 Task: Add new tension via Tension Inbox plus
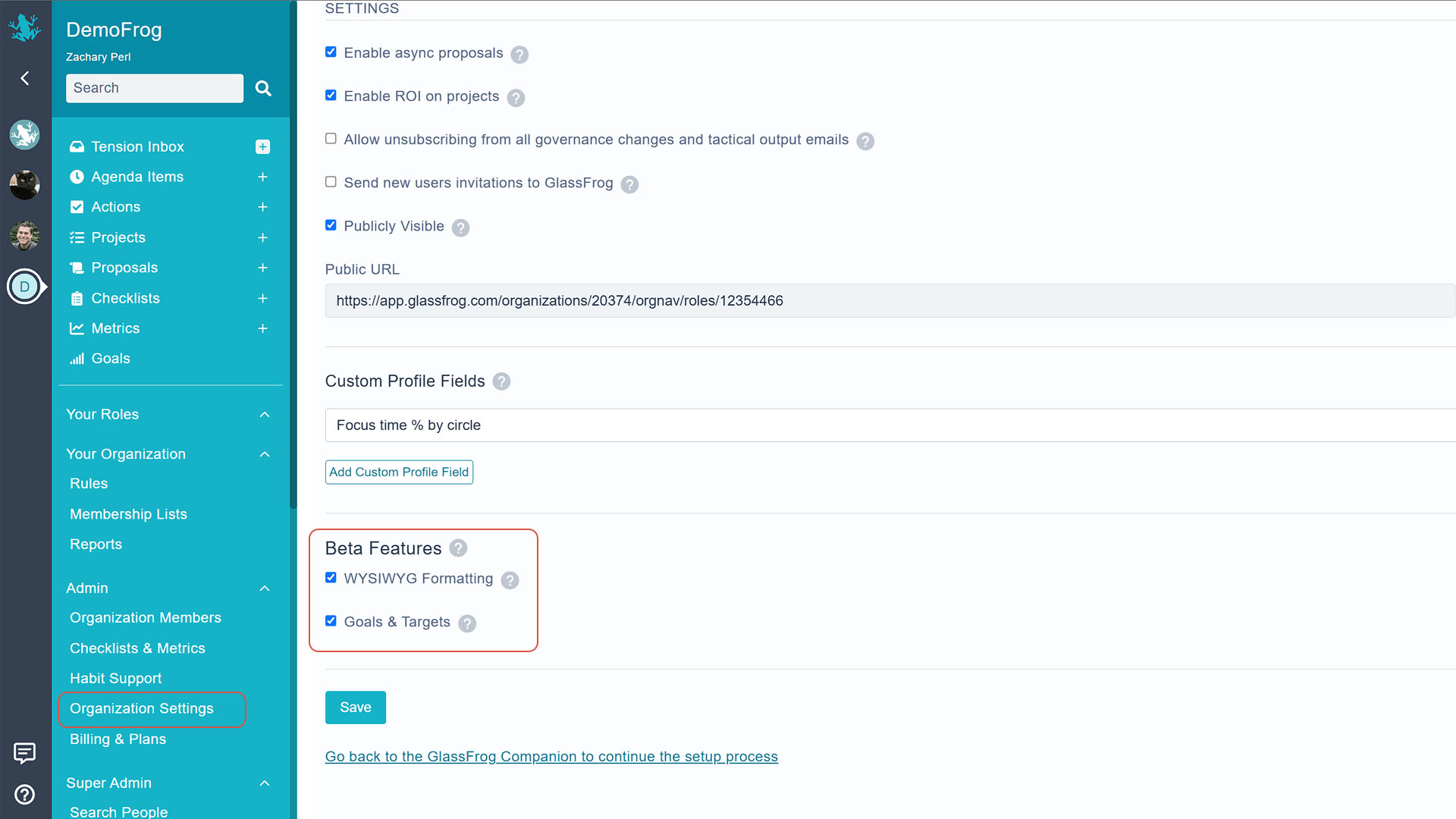(x=262, y=146)
